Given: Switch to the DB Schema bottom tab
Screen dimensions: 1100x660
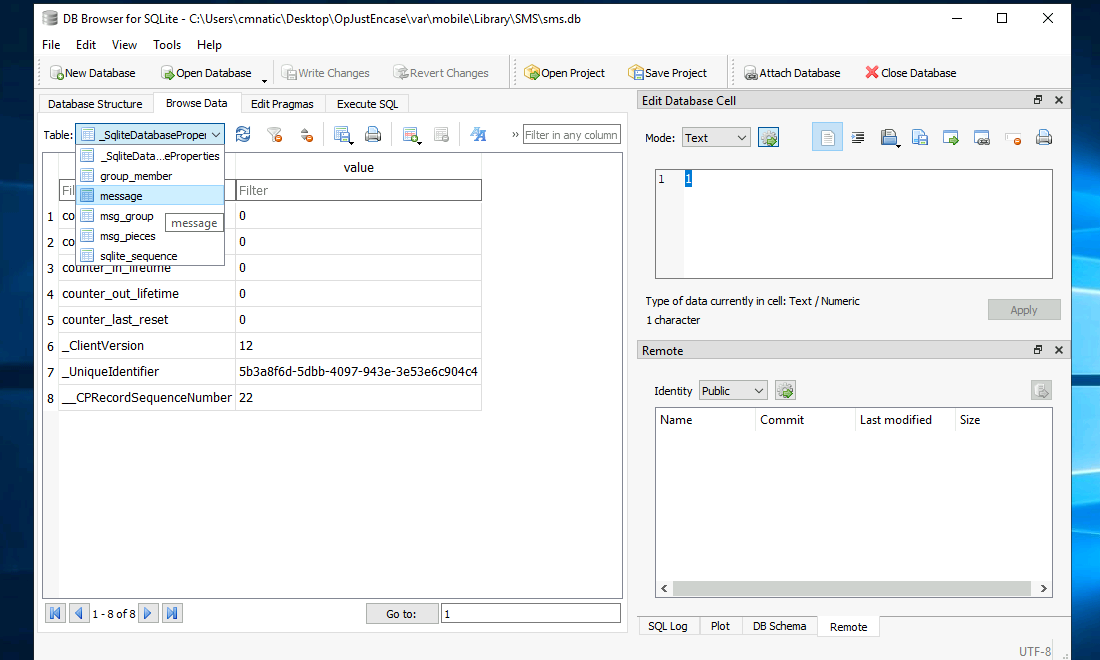Looking at the screenshot, I should tap(779, 626).
